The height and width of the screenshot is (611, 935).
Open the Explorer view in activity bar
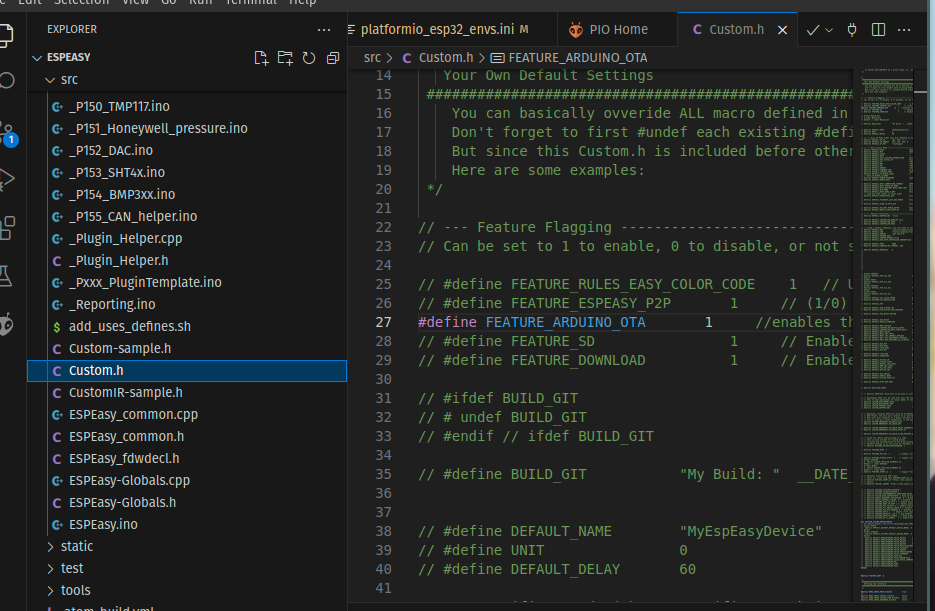[x=5, y=35]
